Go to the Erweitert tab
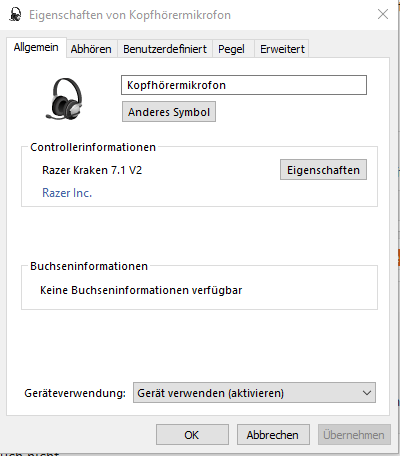The height and width of the screenshot is (456, 400). [282, 49]
